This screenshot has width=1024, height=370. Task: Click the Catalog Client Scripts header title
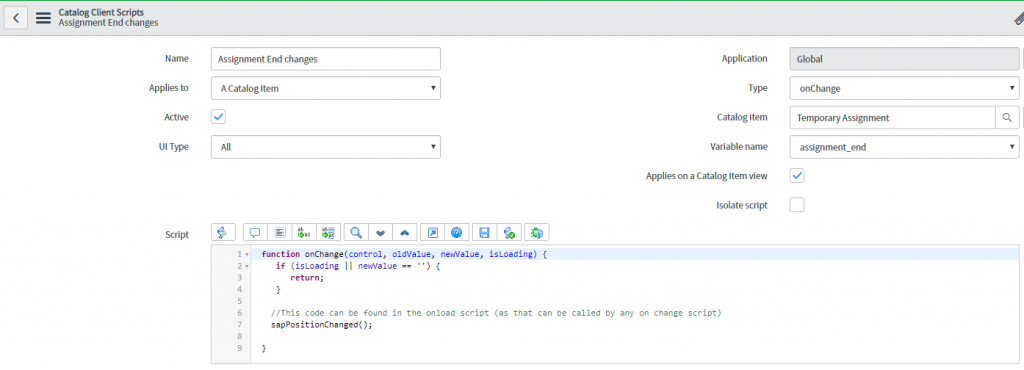pos(101,12)
